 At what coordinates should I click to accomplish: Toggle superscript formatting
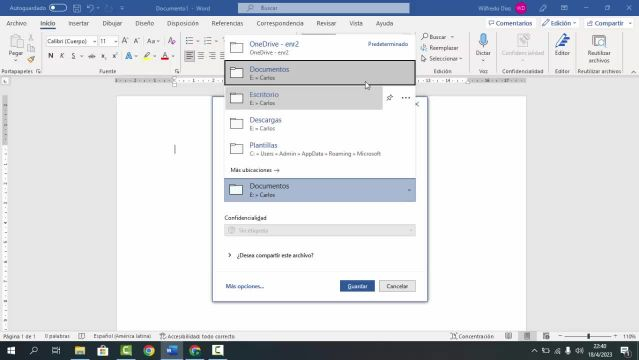click(x=115, y=56)
